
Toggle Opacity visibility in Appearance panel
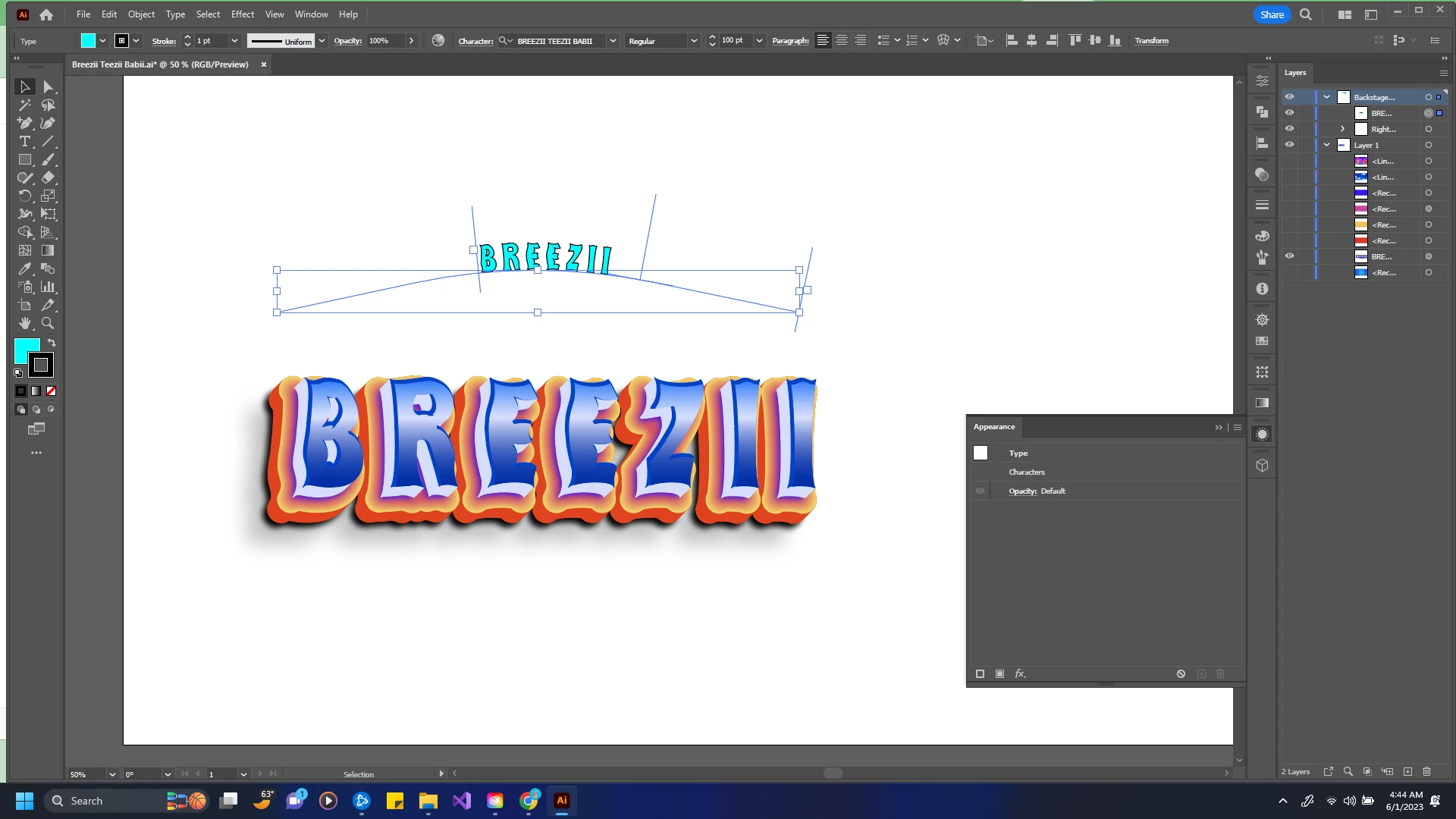point(980,491)
